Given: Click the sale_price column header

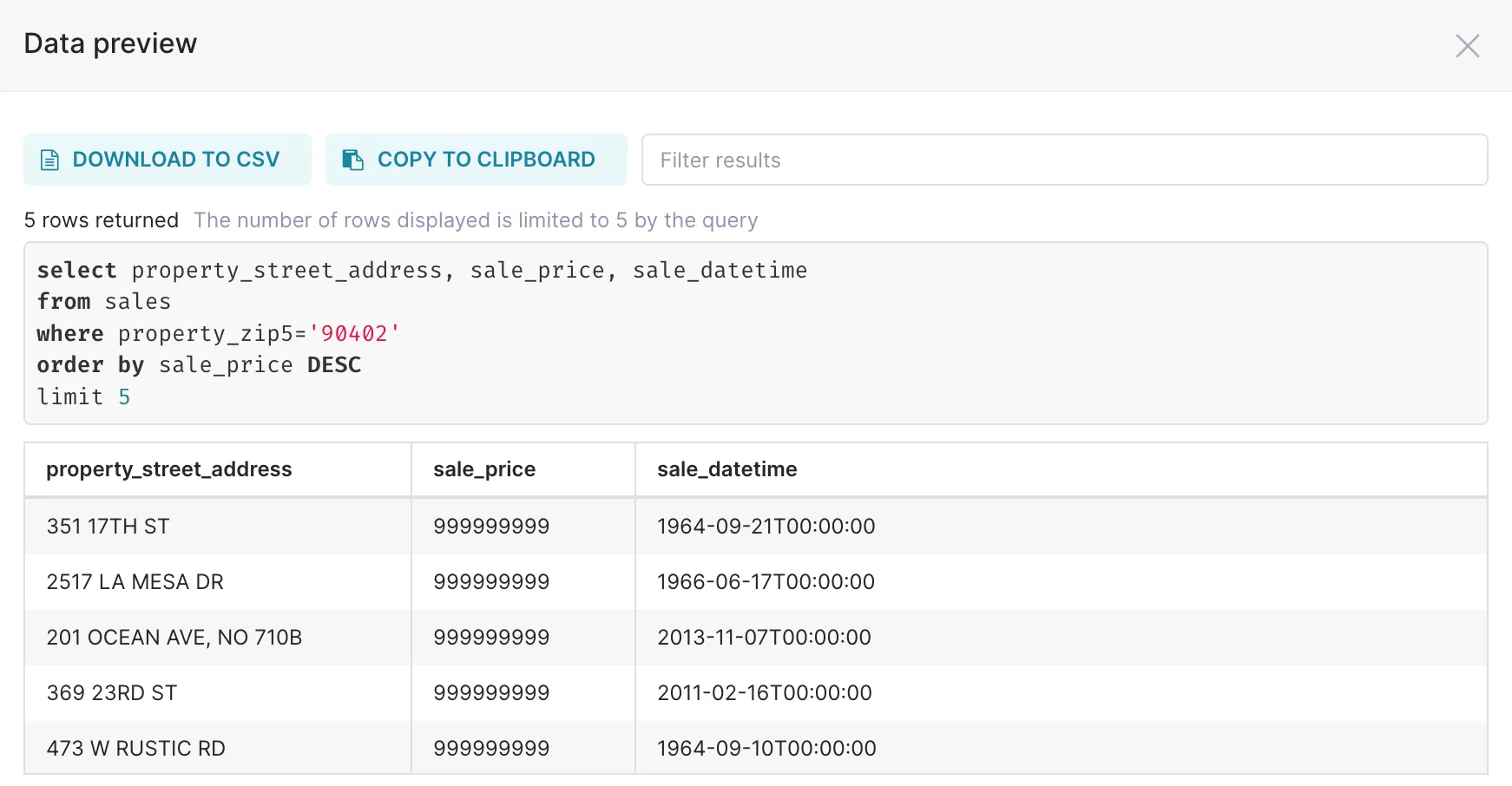Looking at the screenshot, I should point(484,469).
